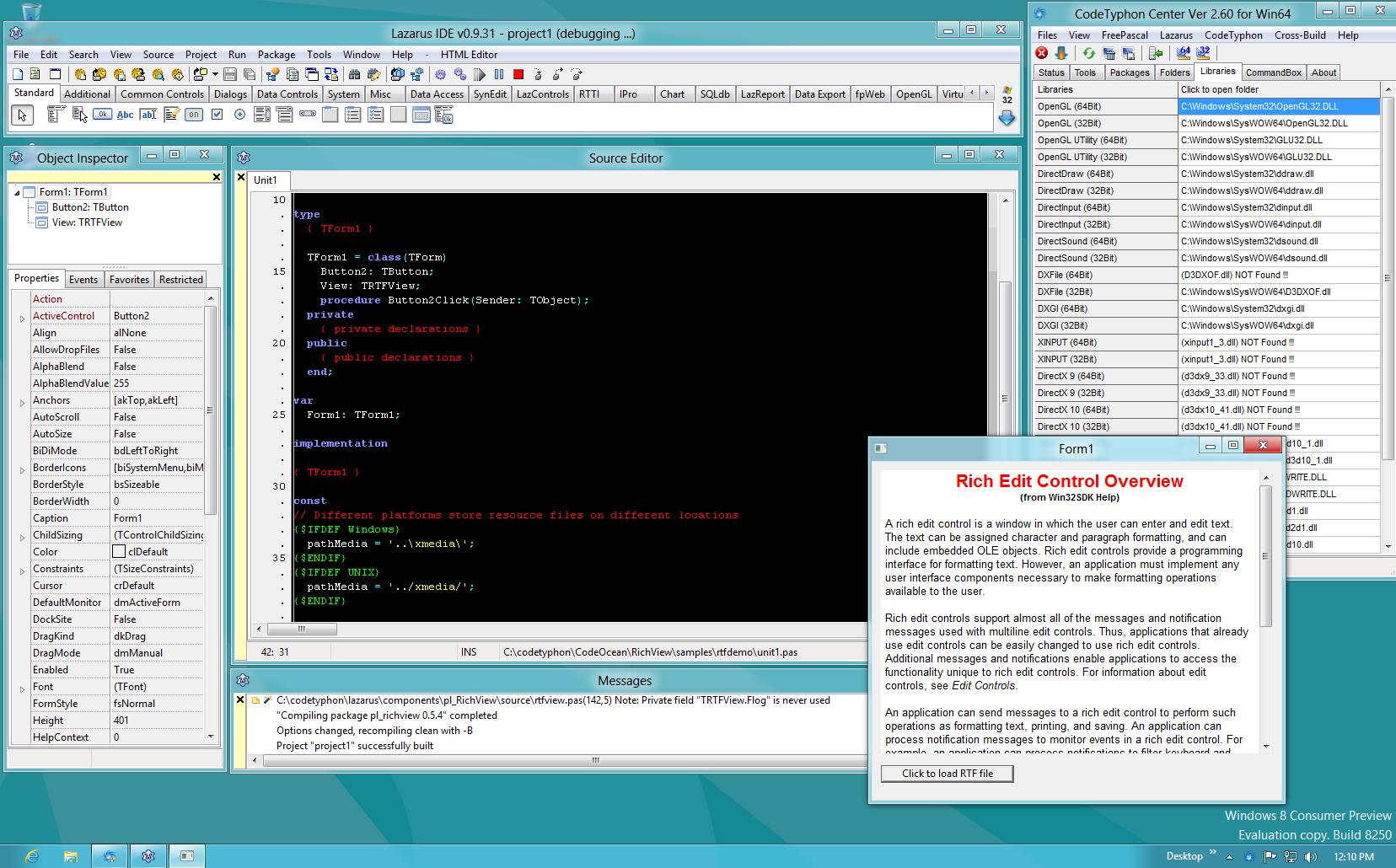Click the 32-bit build icon in CodeTyphon toolbar
Viewport: 1396px width, 868px height.
[x=1203, y=53]
